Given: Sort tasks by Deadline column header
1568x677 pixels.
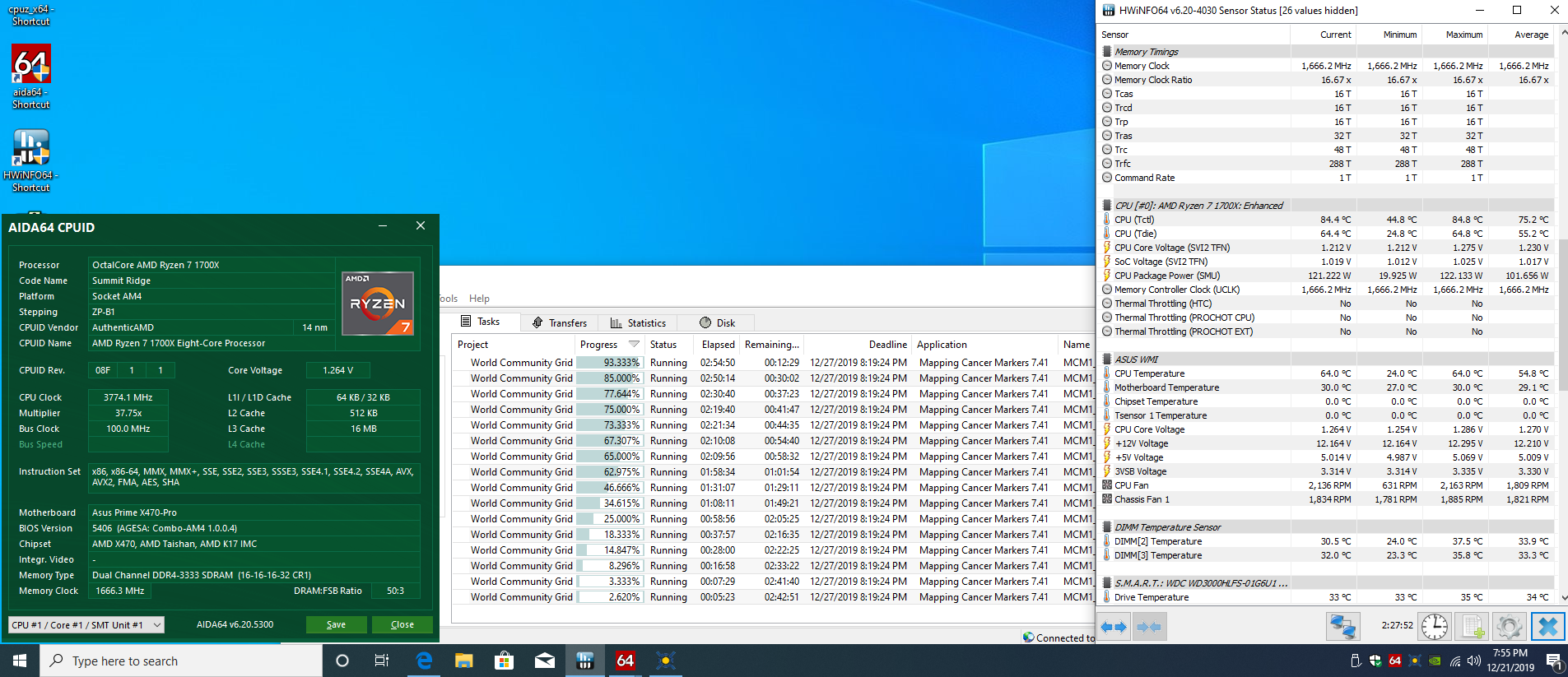Looking at the screenshot, I should click(x=858, y=345).
